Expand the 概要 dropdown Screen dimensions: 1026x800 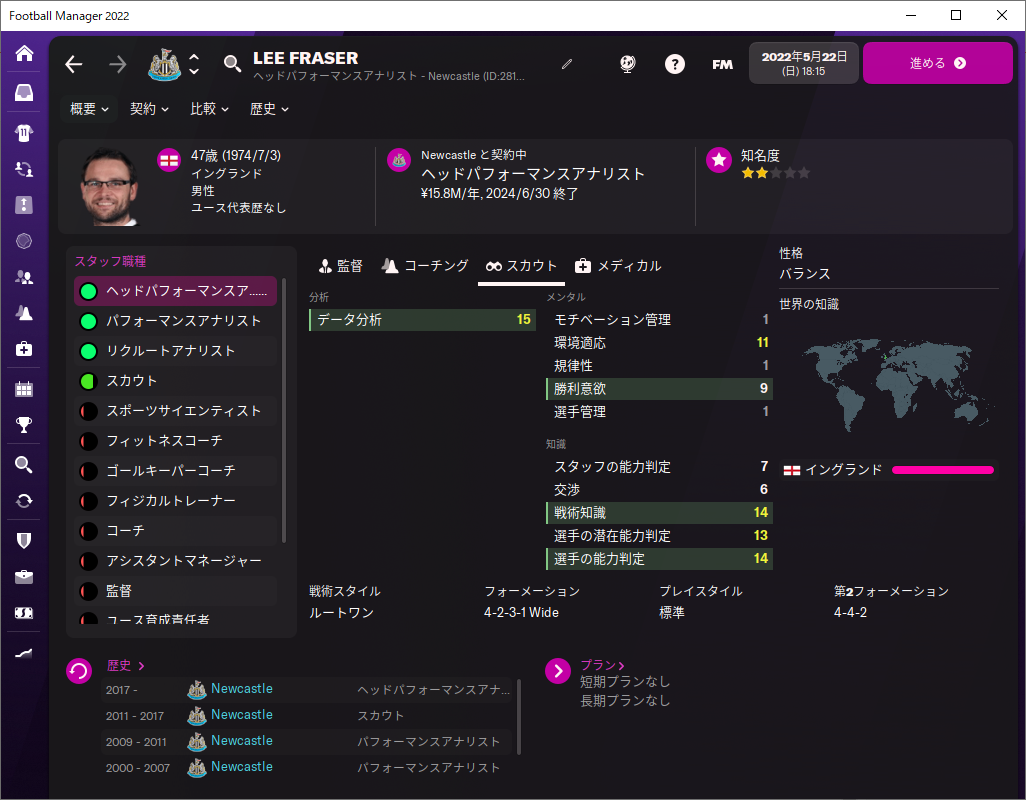[x=89, y=109]
